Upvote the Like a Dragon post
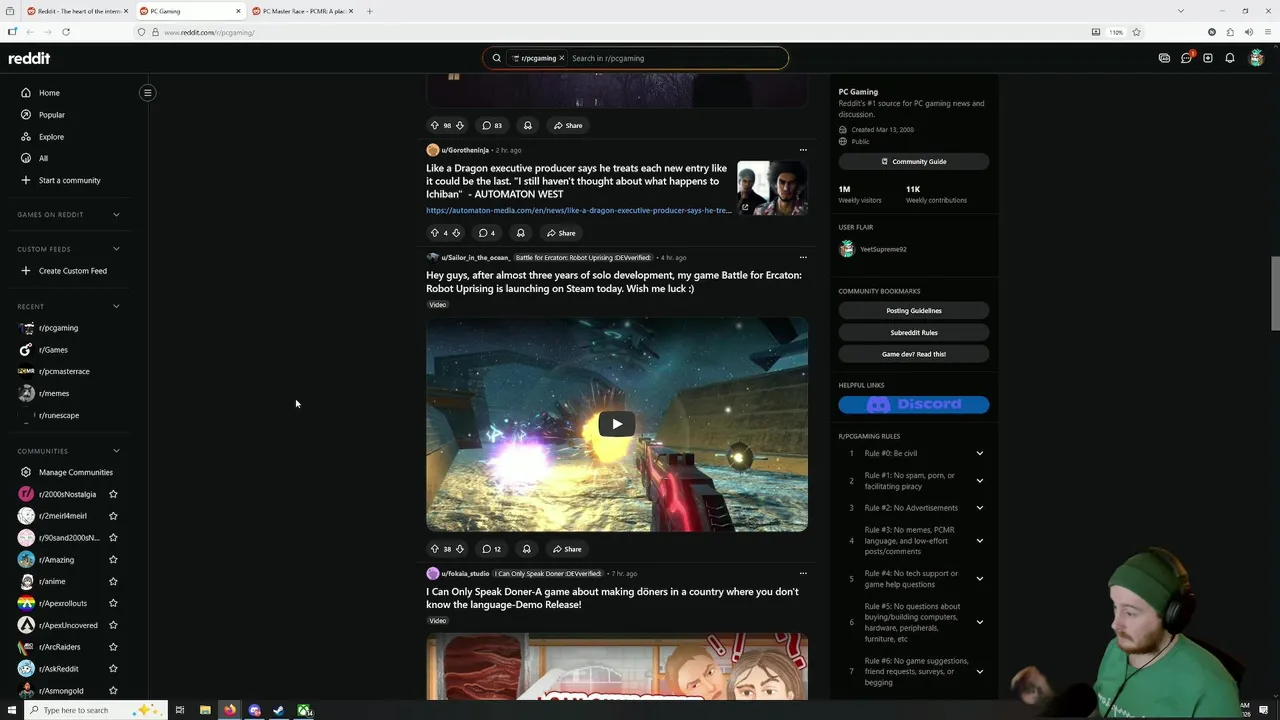This screenshot has height=720, width=1280. [434, 233]
